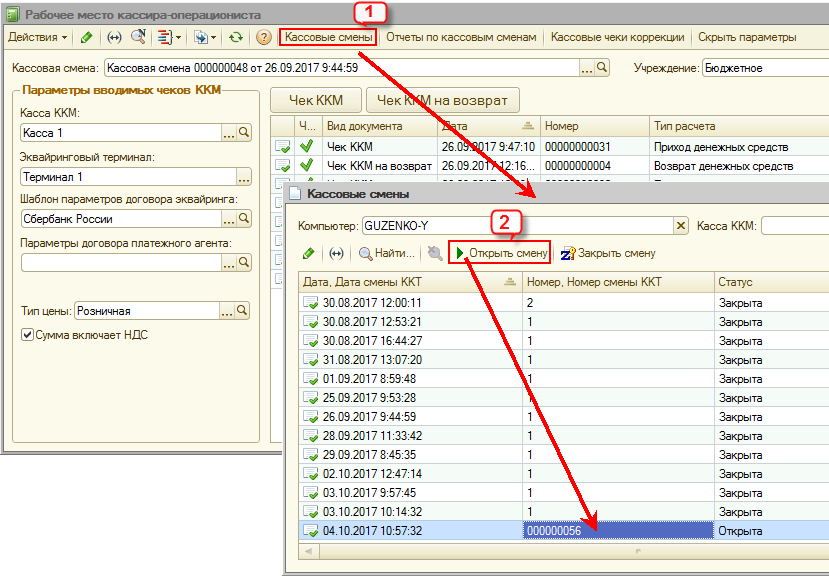Screen dimensions: 829x576
Task: Click the Закрыть смену button
Action: [608, 254]
